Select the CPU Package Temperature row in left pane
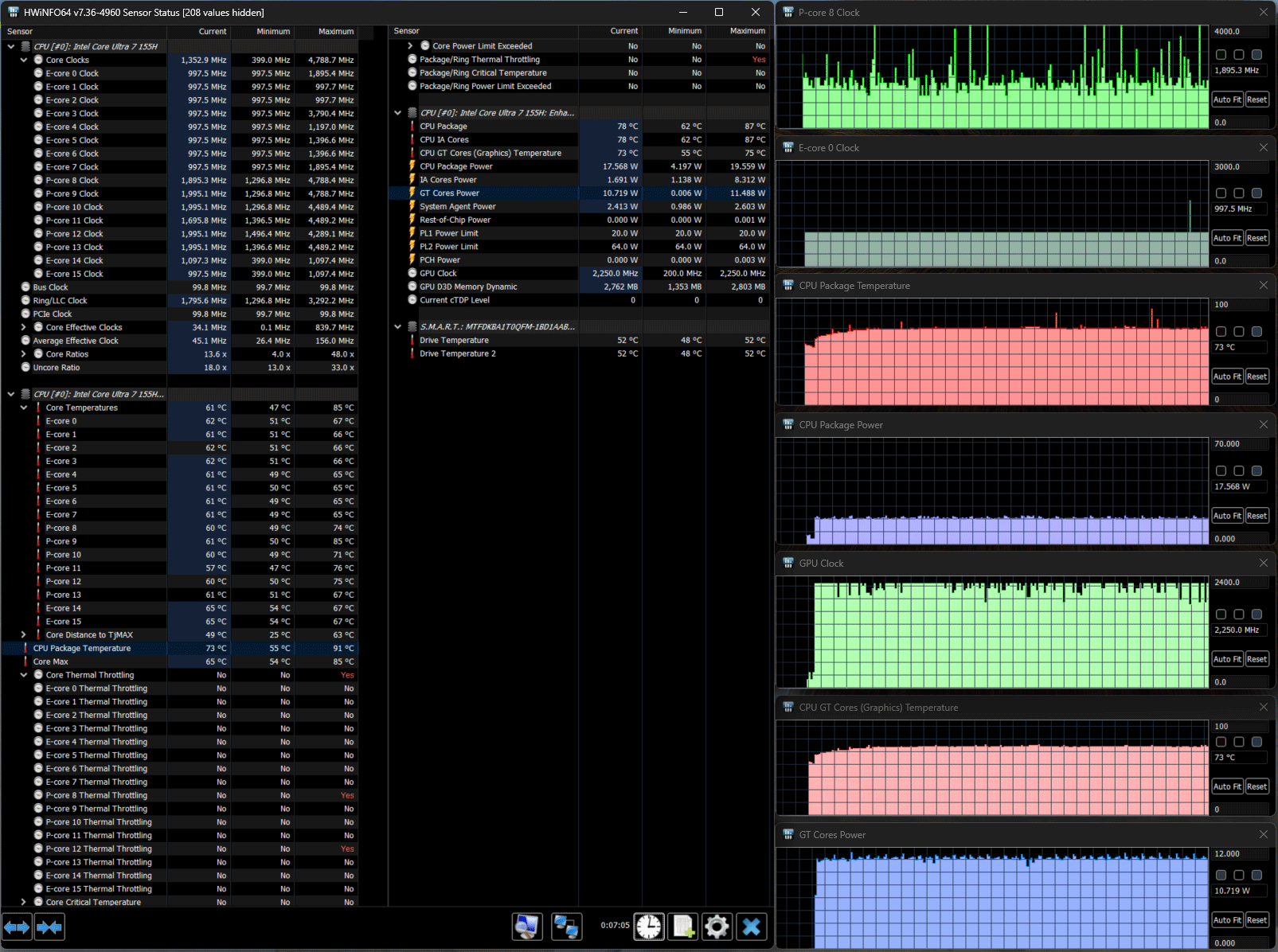Screen dimensions: 1278x952 pos(180,649)
